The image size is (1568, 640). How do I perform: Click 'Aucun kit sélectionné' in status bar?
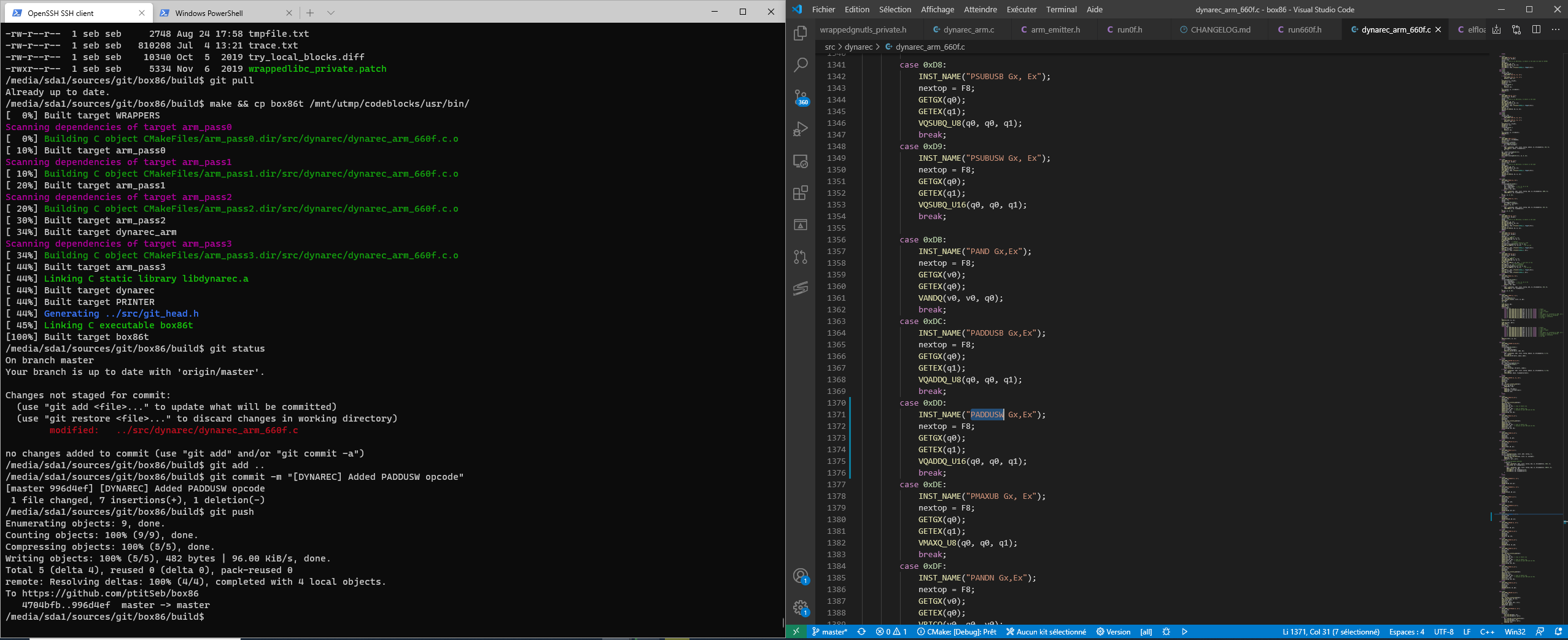point(1046,631)
